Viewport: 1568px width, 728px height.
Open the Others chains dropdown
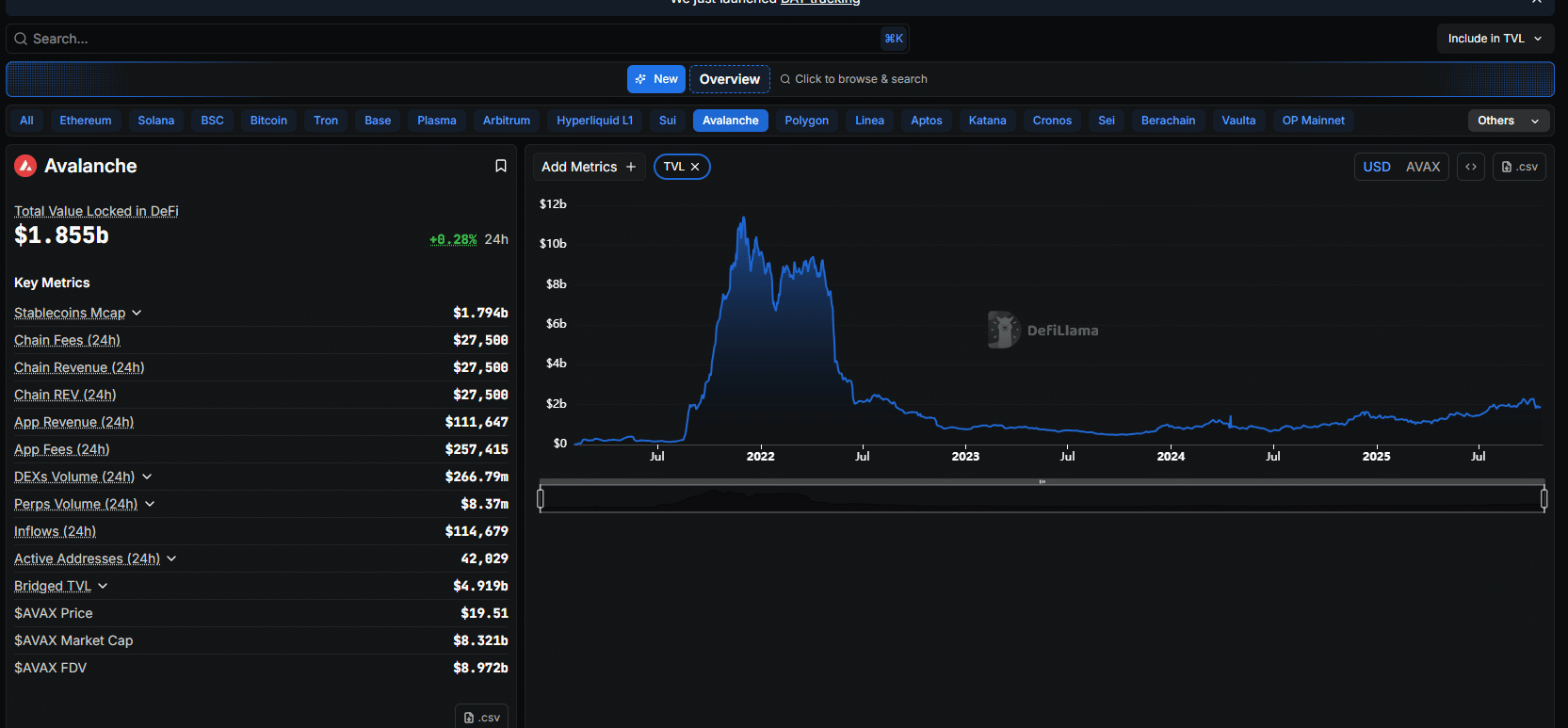[1509, 121]
